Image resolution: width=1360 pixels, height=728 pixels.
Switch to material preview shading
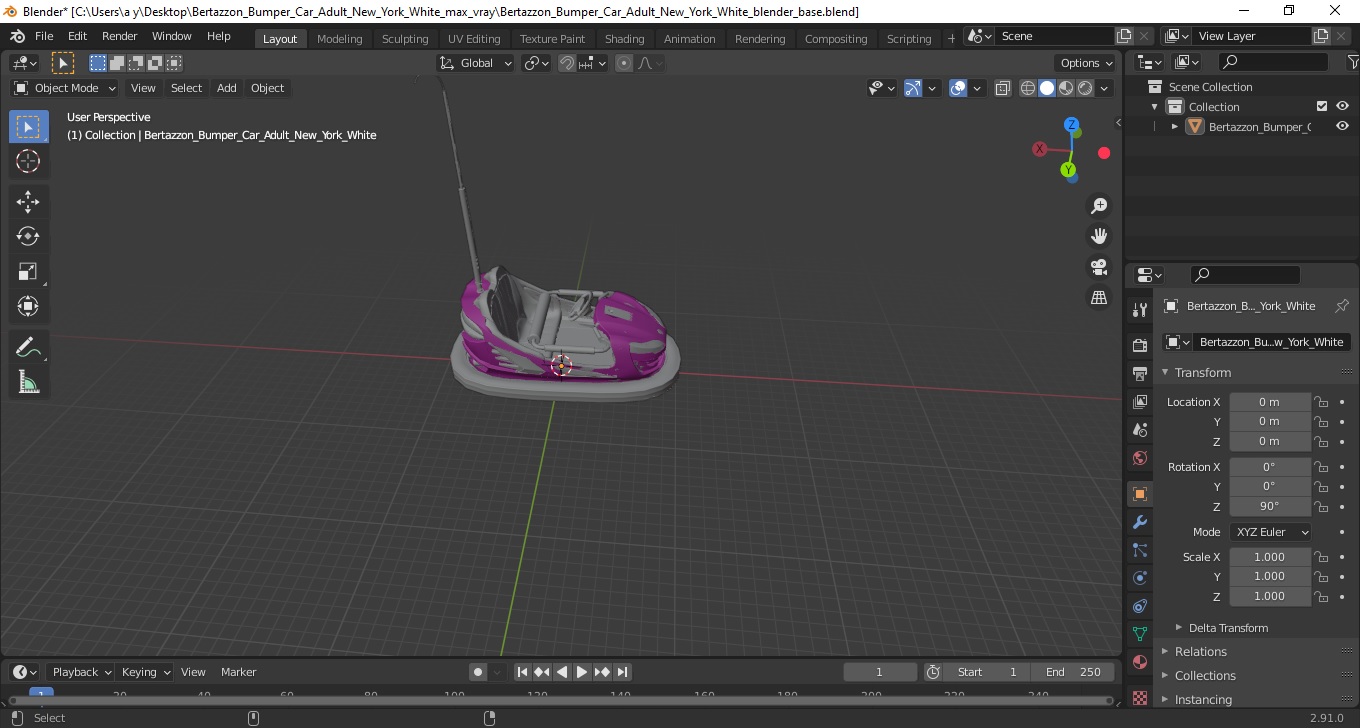coord(1066,88)
